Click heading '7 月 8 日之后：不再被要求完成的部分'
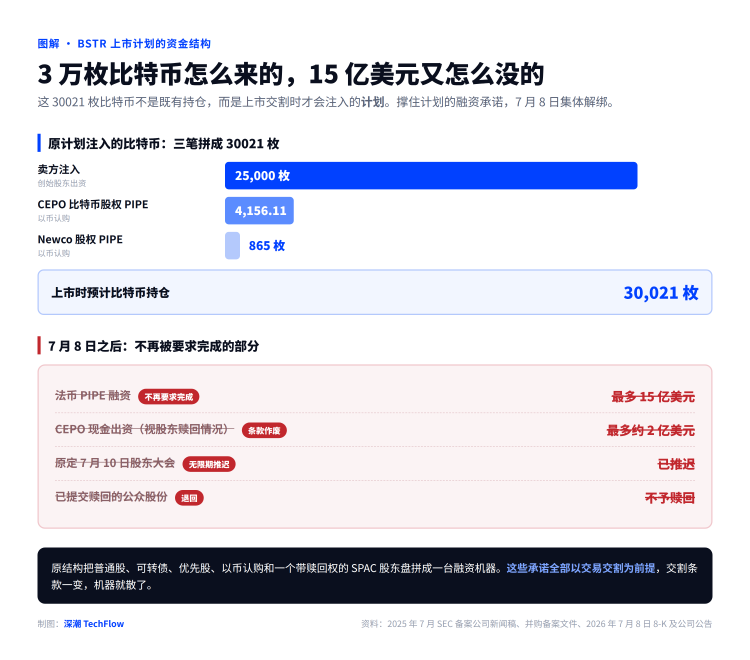Viewport: 750px width, 660px height. [x=154, y=346]
